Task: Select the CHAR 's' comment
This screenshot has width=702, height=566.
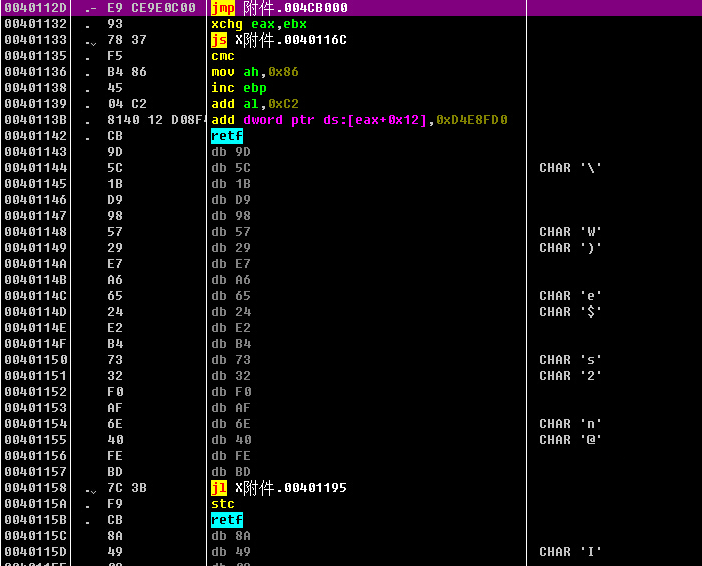Action: 570,360
